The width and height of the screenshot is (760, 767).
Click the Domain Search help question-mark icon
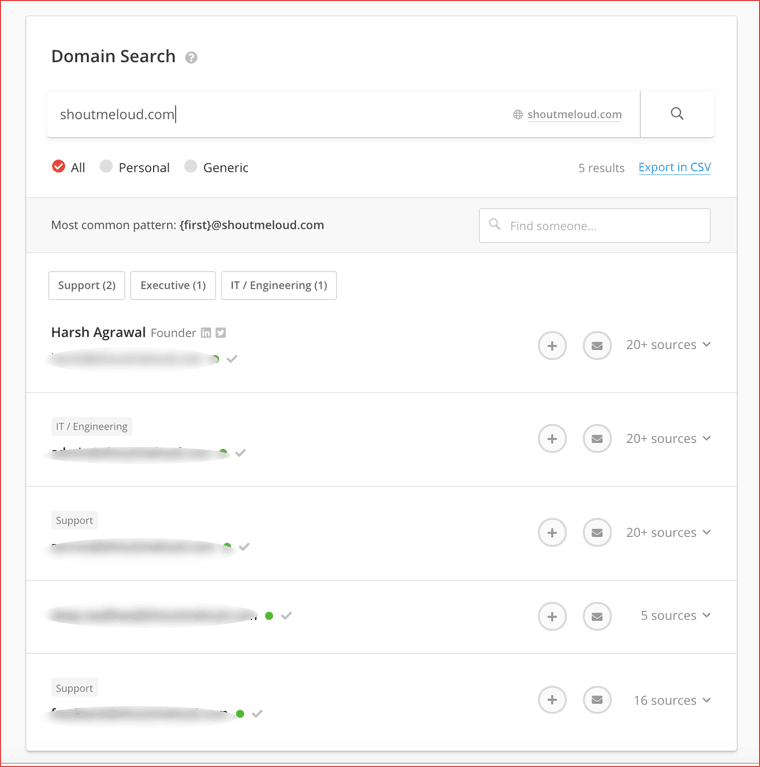[191, 58]
